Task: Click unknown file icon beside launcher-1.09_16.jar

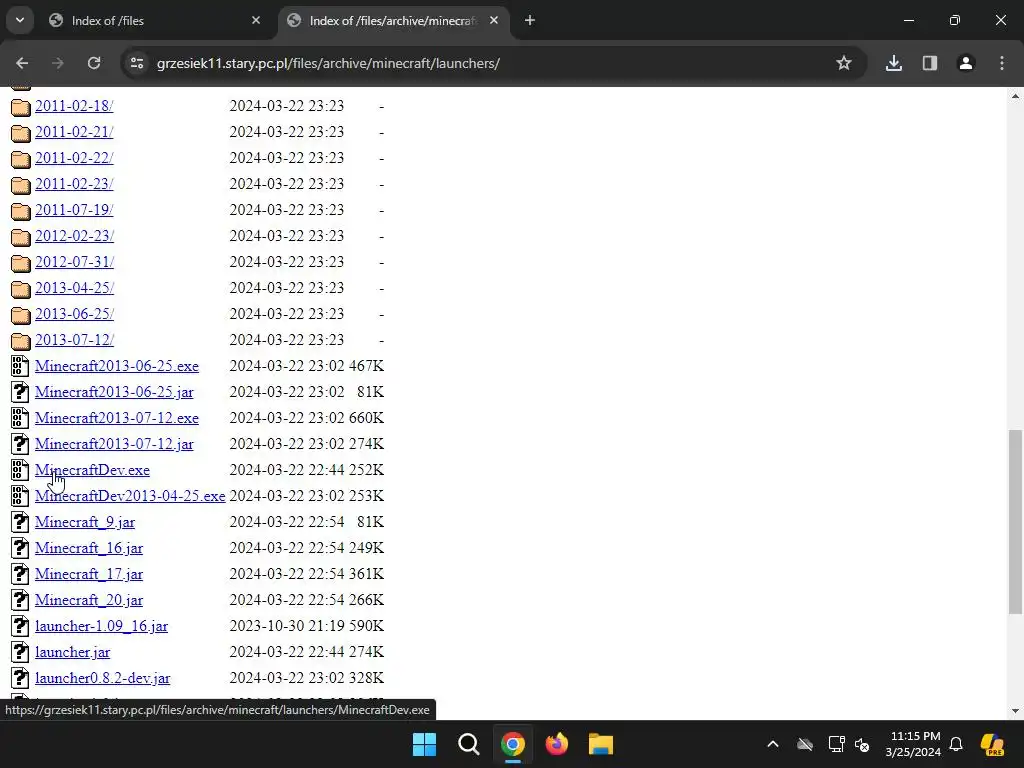Action: tap(20, 626)
